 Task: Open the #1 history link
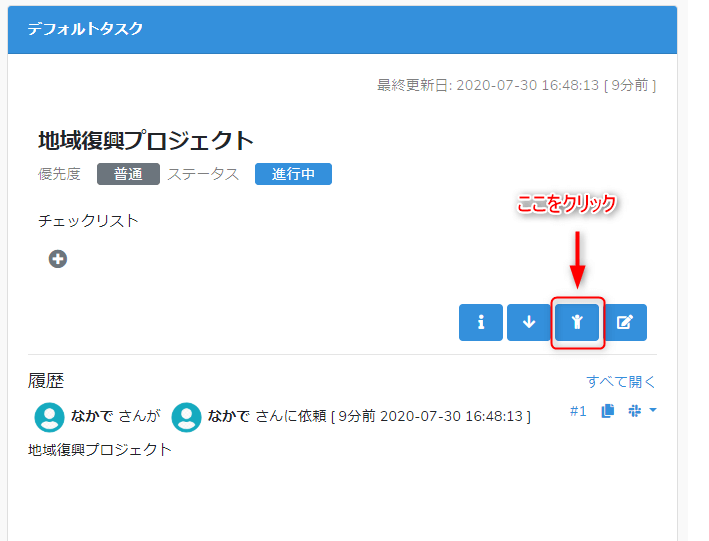click(578, 411)
